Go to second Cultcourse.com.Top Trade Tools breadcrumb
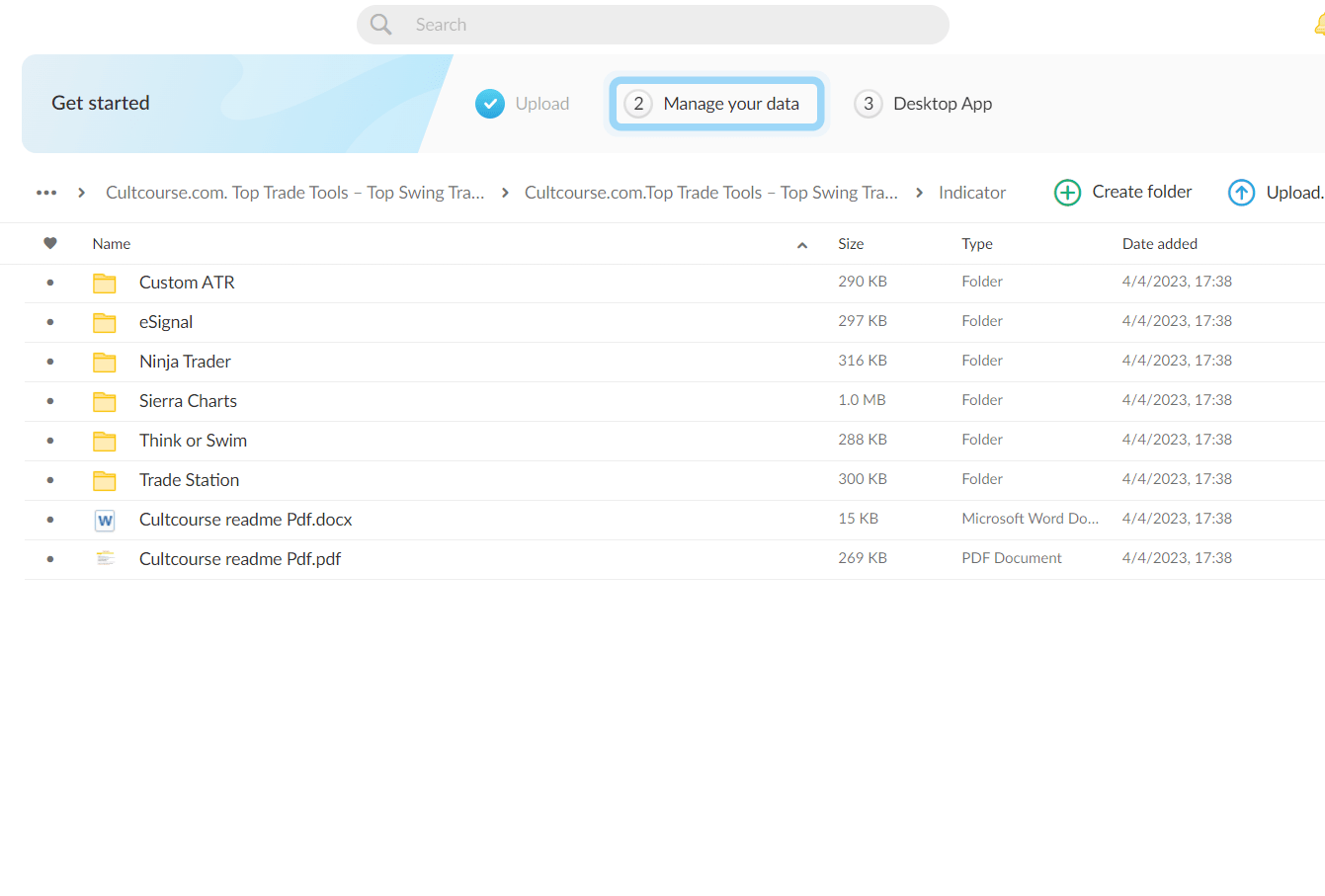Screen dimensions: 1325x896 click(x=711, y=193)
